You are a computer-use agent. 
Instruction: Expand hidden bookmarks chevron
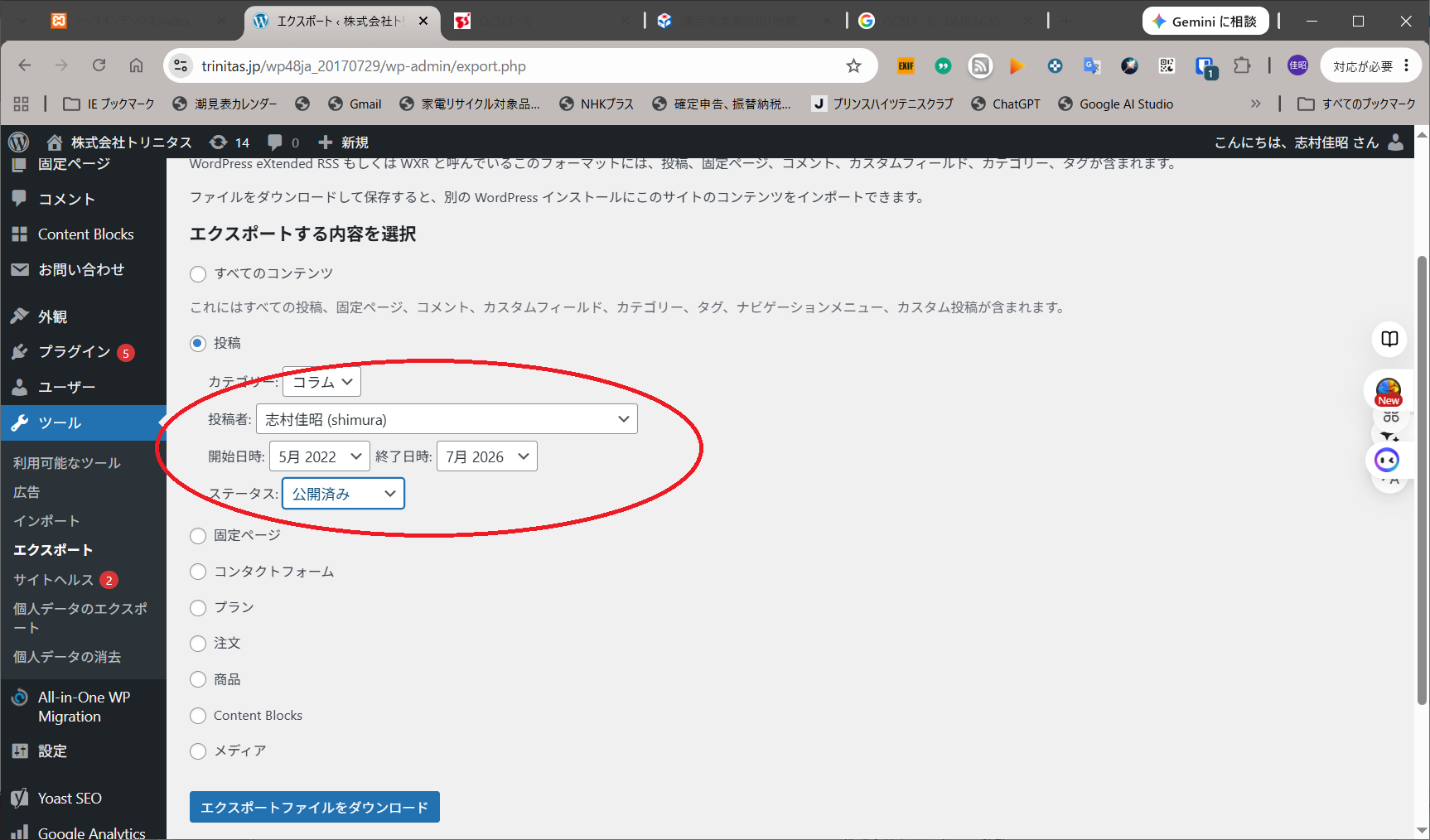click(1255, 104)
